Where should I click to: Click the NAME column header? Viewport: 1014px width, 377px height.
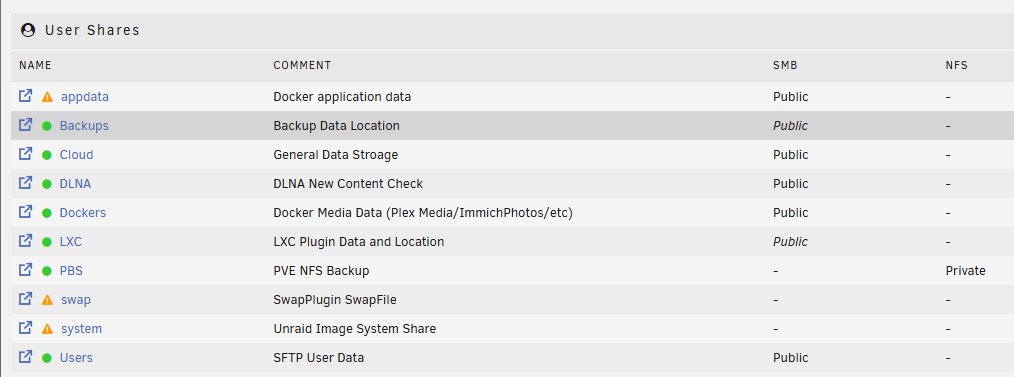pos(35,65)
